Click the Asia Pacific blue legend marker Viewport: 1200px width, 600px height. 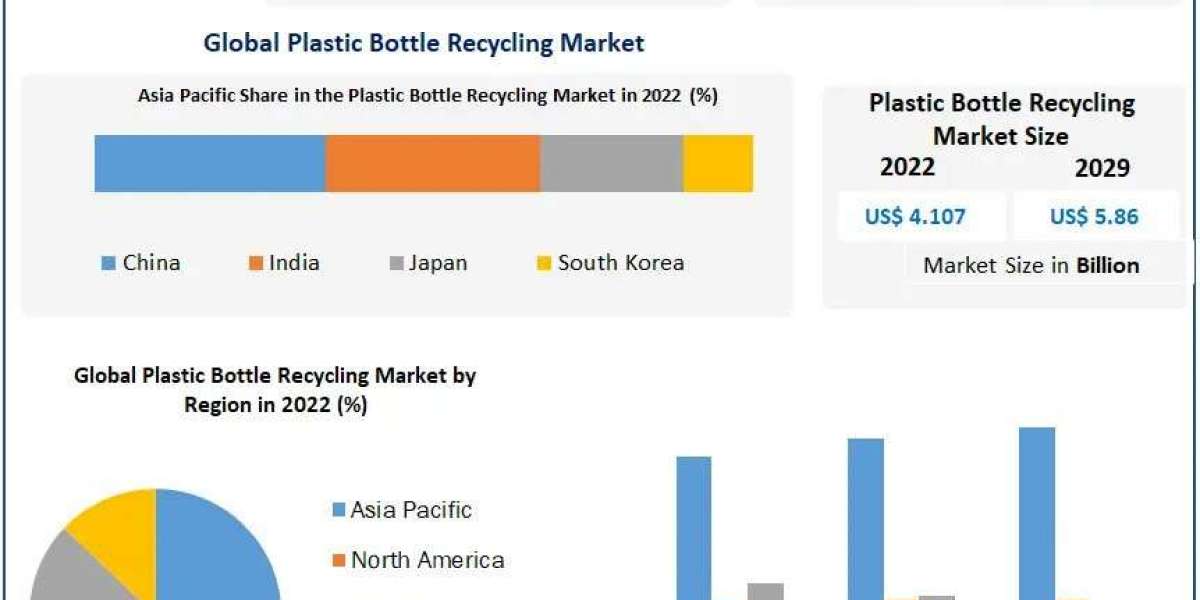[x=338, y=511]
